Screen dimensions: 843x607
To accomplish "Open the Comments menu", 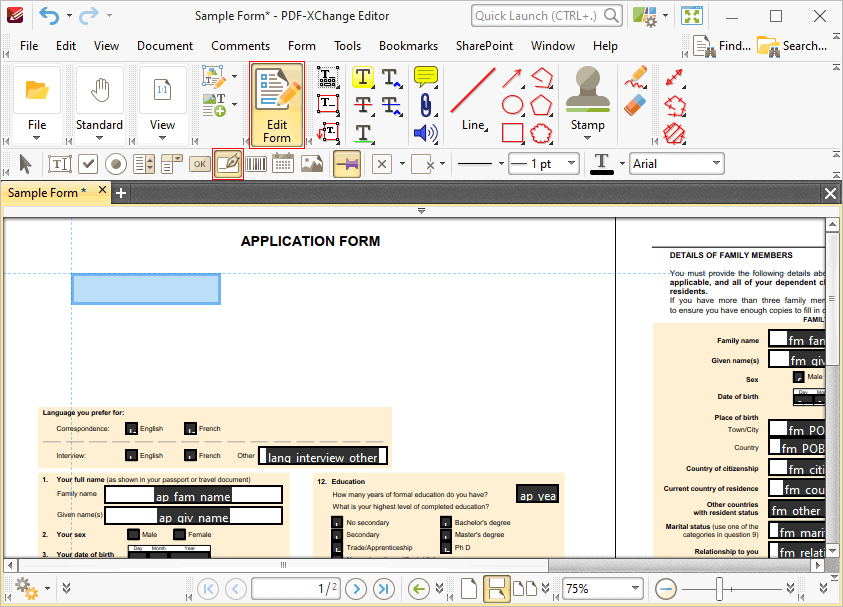I will pos(240,46).
